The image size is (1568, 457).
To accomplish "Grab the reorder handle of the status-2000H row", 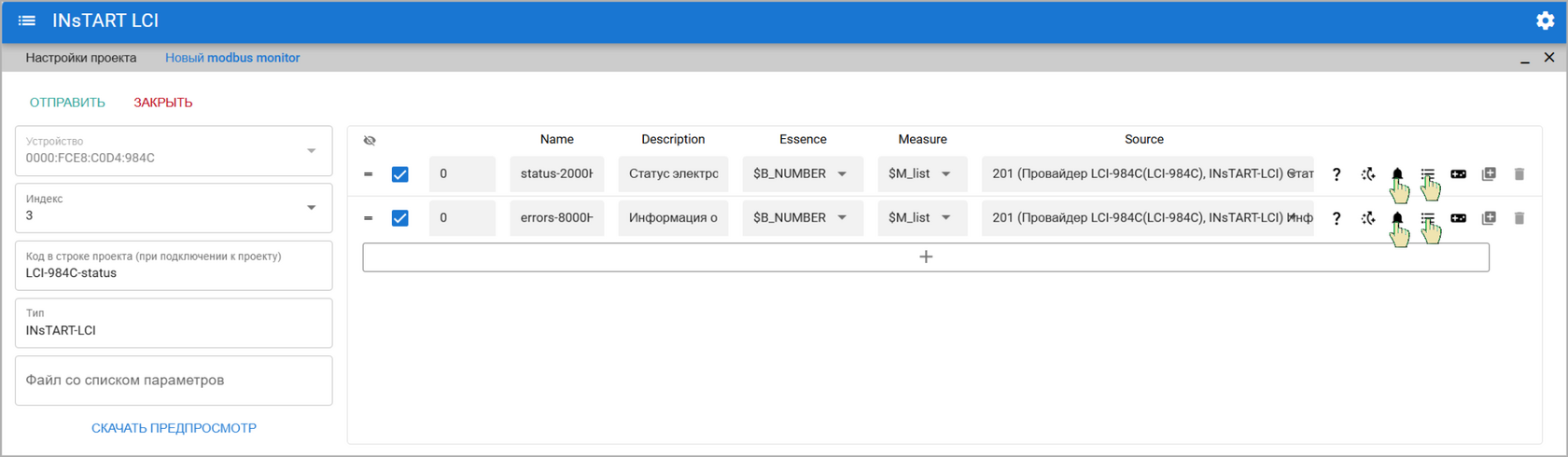I will [369, 174].
